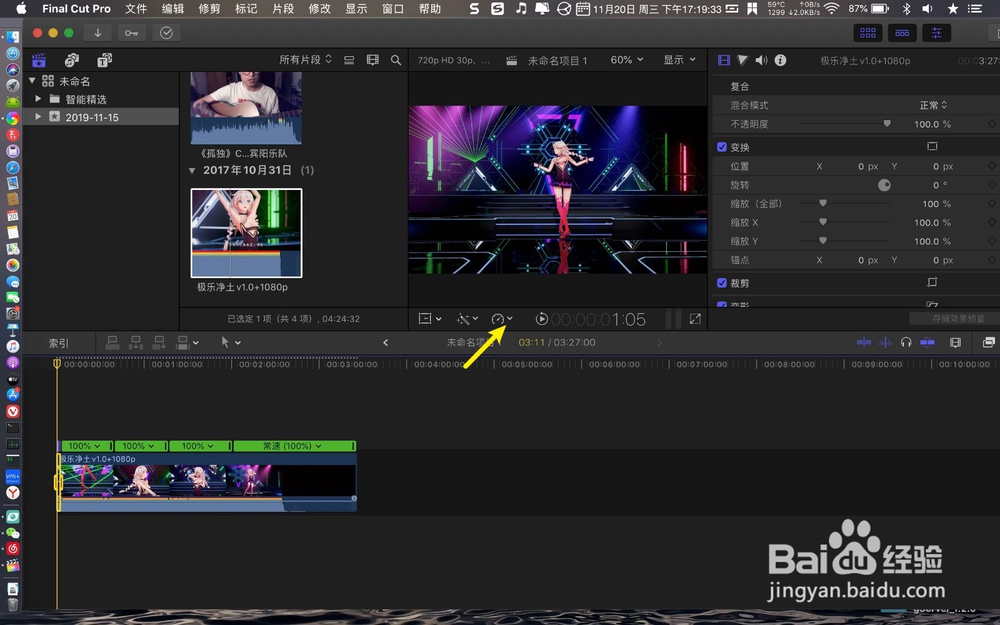Open the select tool arrow dropdown
The height and width of the screenshot is (625, 1000).
pos(231,342)
